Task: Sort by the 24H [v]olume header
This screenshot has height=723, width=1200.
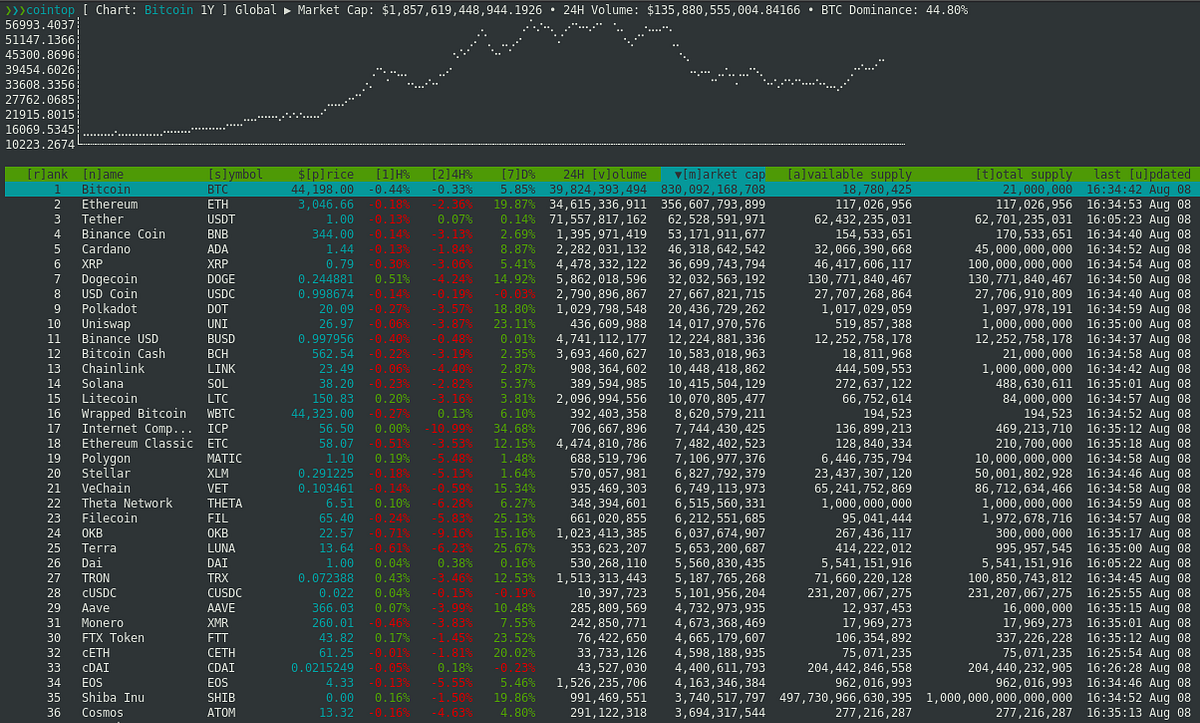Action: point(604,174)
